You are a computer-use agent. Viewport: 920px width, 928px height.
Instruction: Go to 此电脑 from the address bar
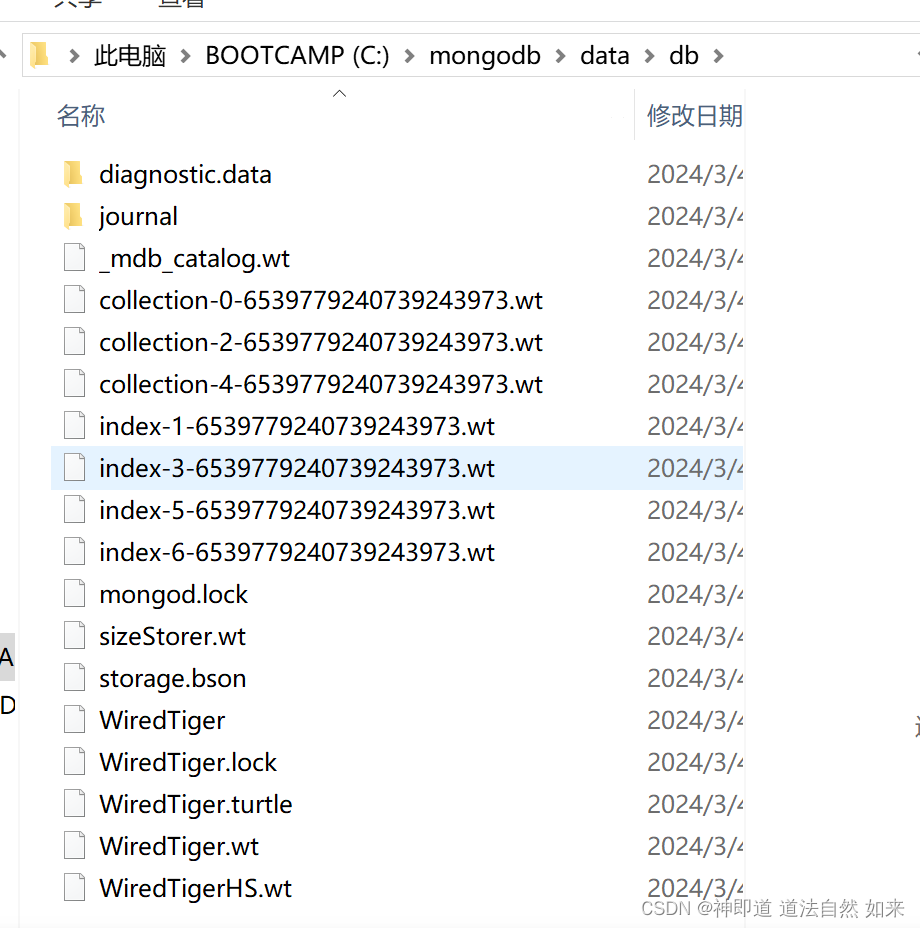[x=129, y=55]
